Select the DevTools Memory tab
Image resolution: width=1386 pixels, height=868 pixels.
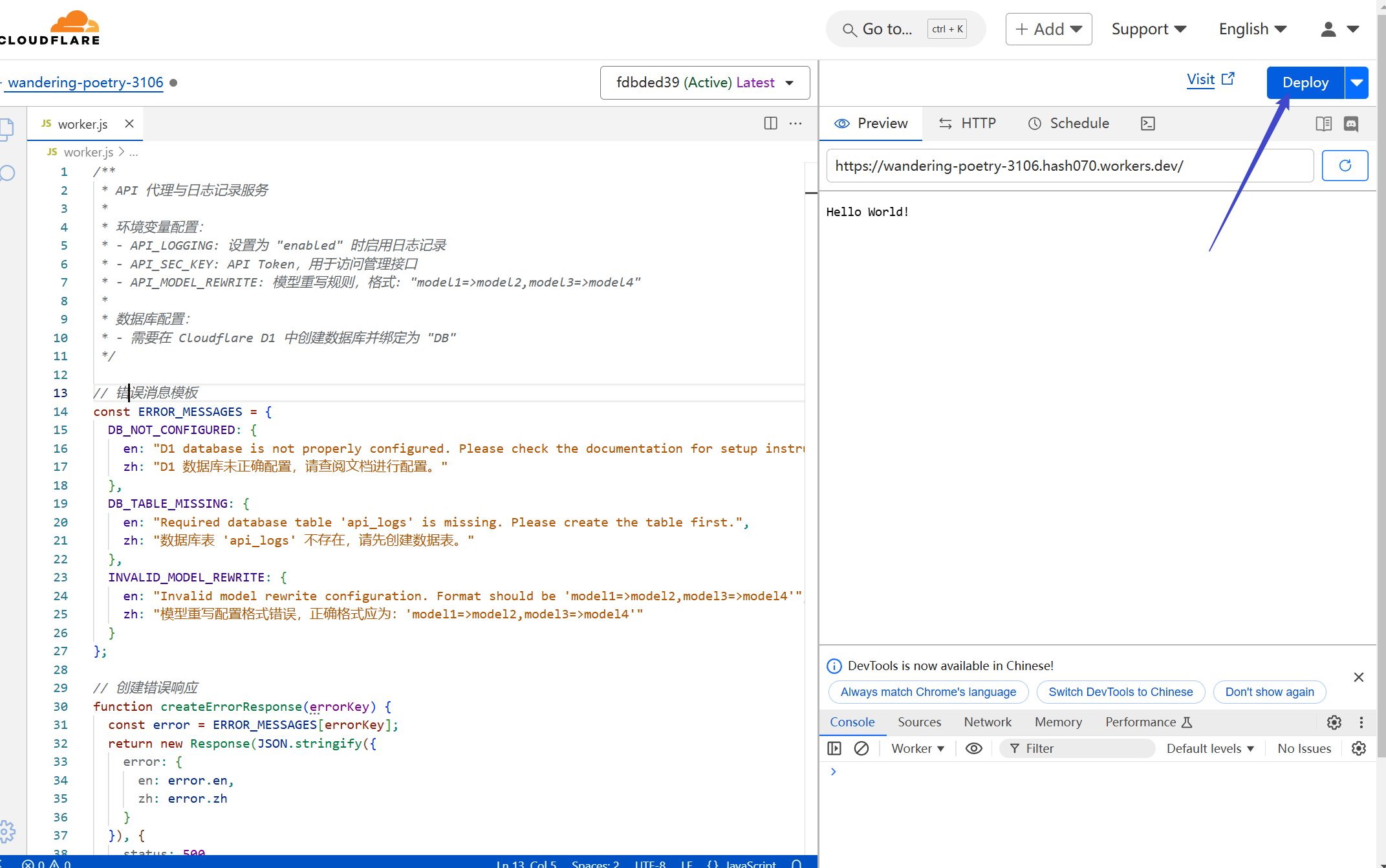coord(1058,722)
